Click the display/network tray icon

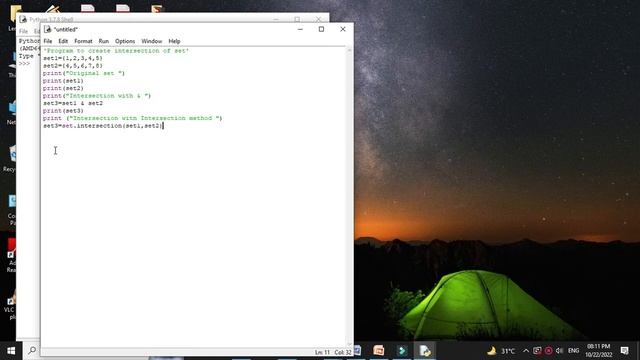537,351
